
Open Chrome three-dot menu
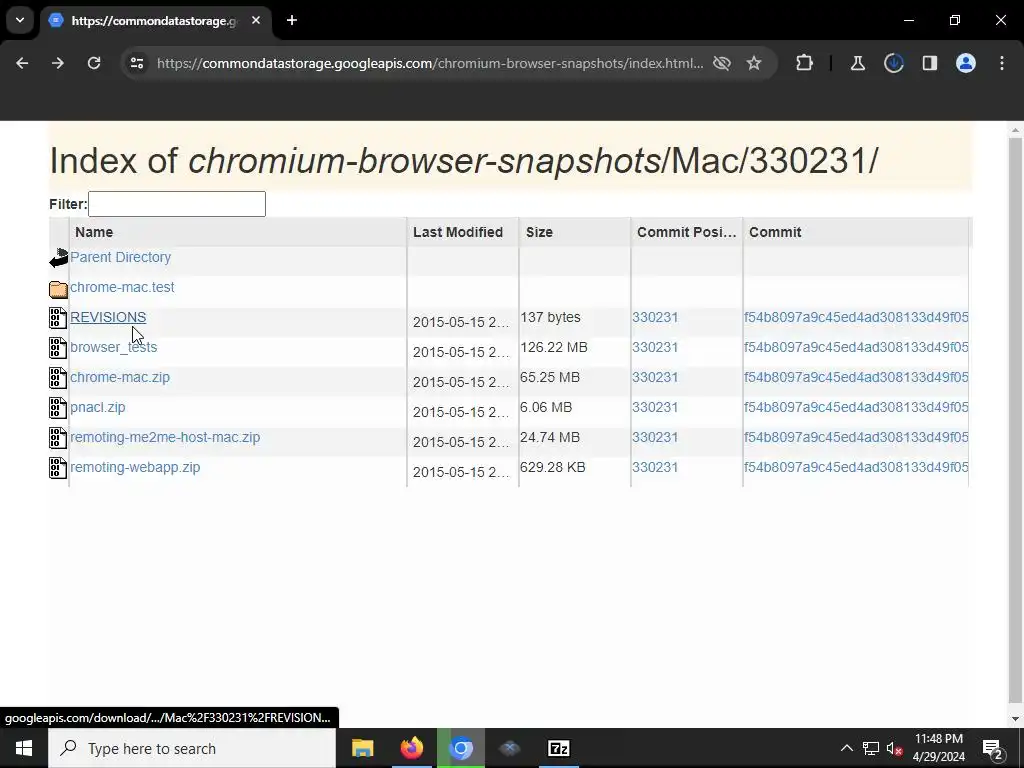[1002, 63]
